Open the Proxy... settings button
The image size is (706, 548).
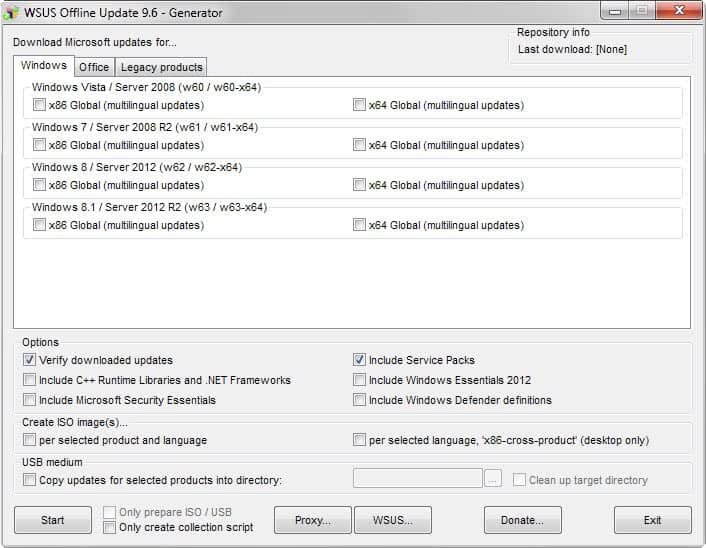tap(312, 520)
